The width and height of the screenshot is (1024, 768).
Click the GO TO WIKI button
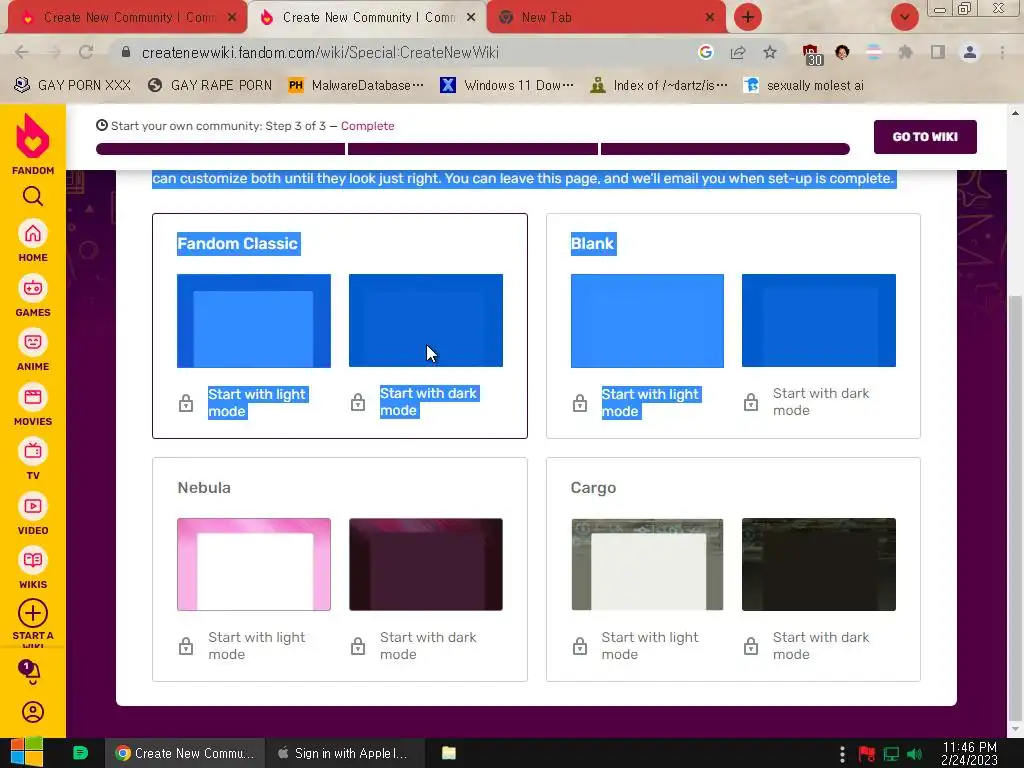(925, 136)
